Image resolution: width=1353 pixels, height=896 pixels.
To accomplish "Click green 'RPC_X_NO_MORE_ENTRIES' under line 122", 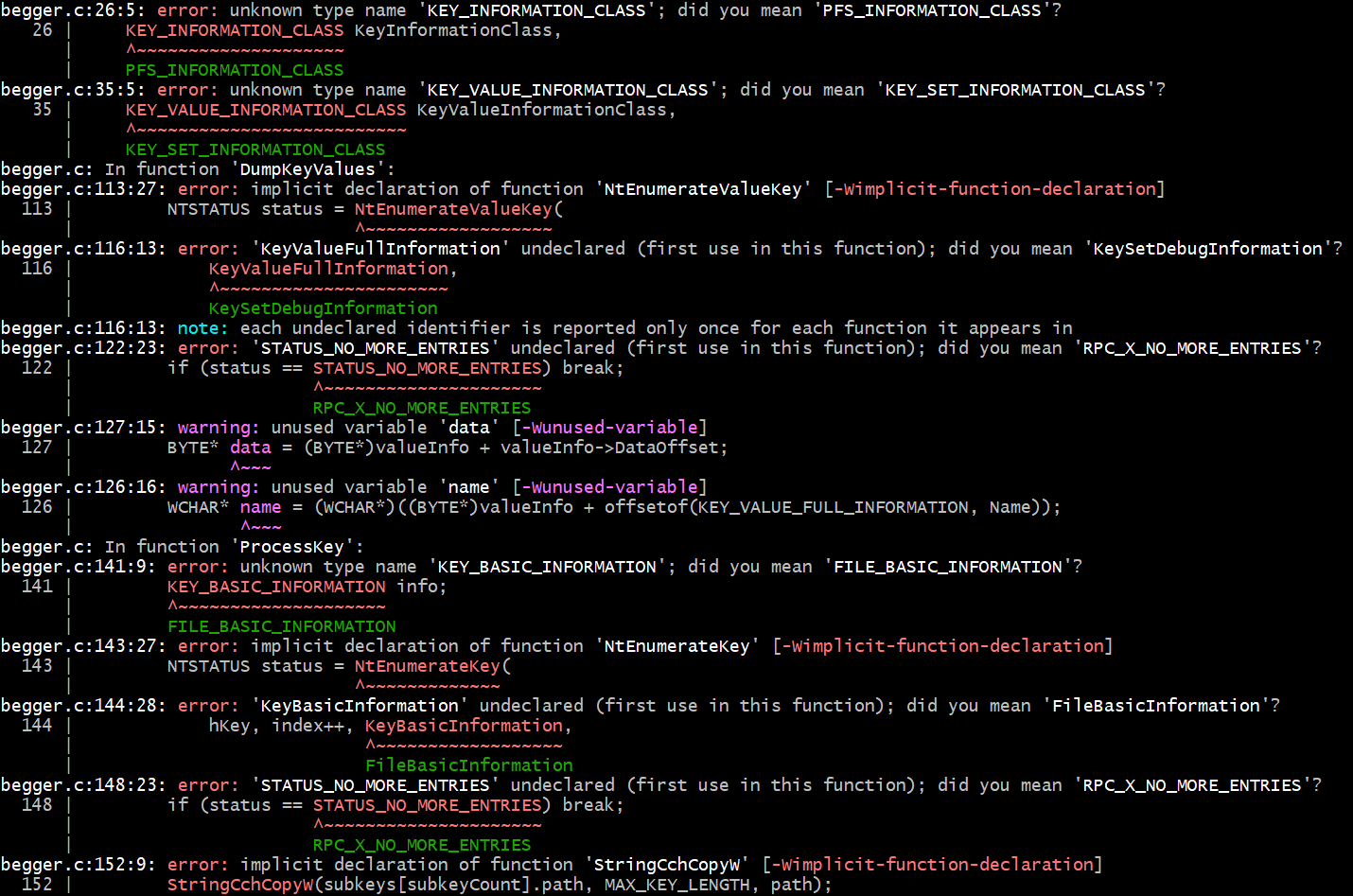I will click(x=422, y=408).
